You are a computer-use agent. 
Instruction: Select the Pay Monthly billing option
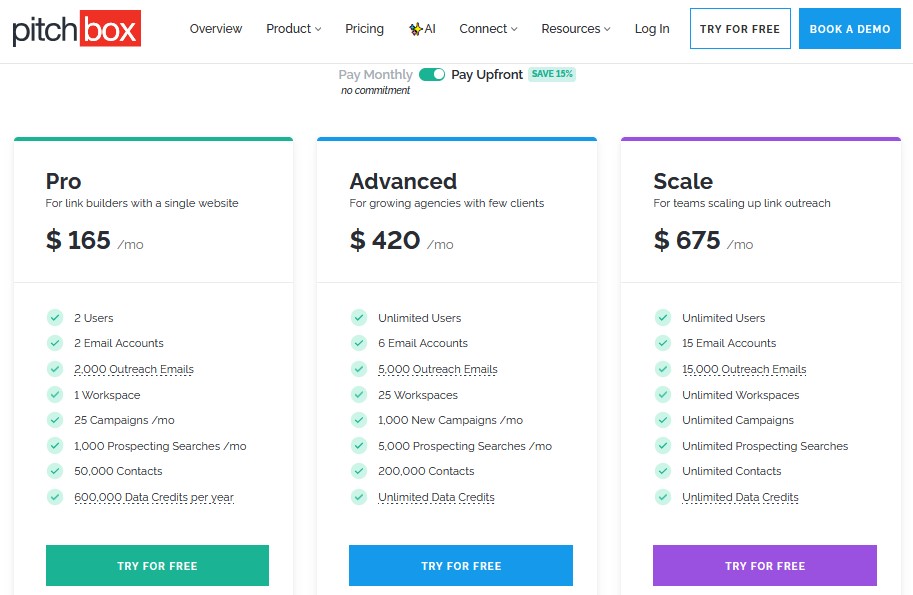(x=375, y=75)
